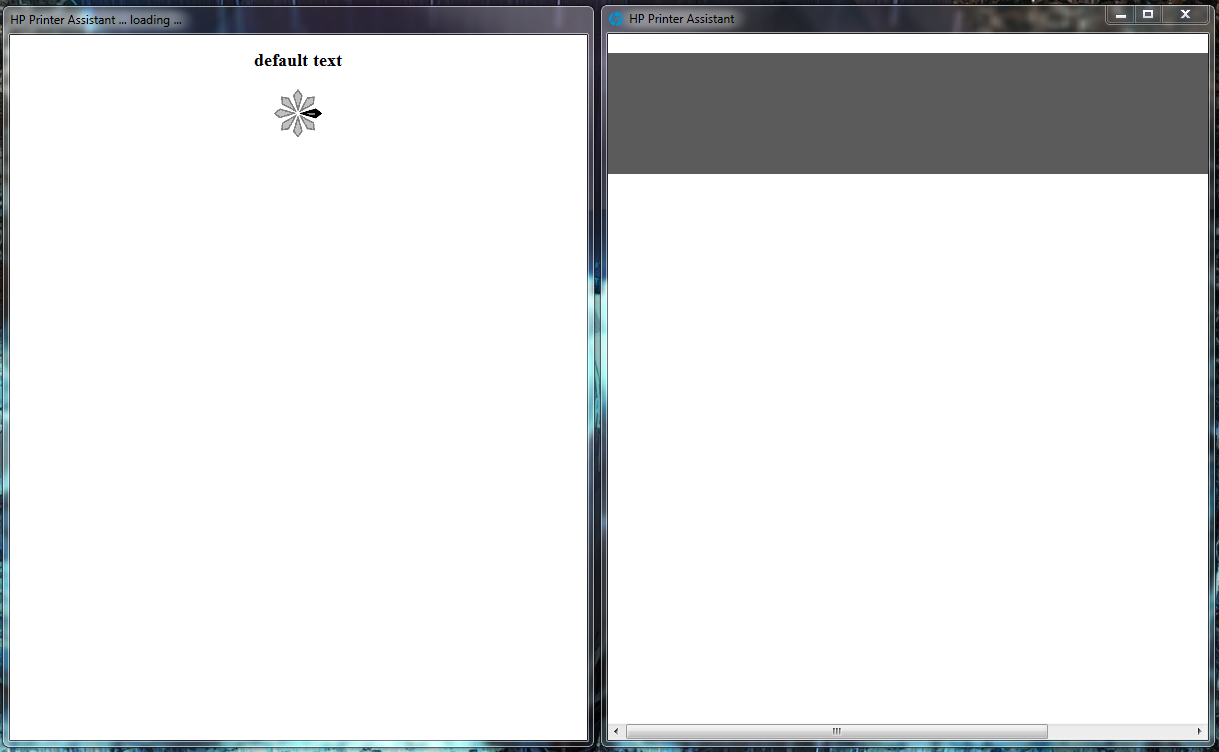This screenshot has width=1219, height=752.
Task: Click the spinning loading indicator
Action: 298,113
